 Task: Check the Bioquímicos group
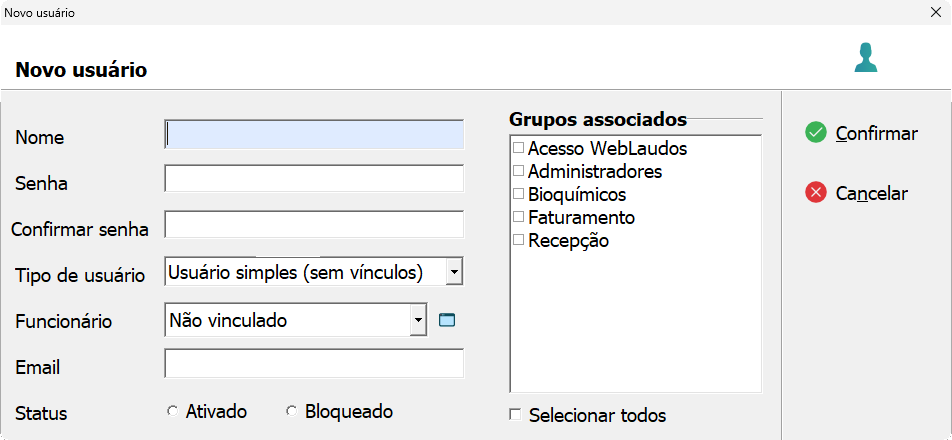click(x=518, y=194)
